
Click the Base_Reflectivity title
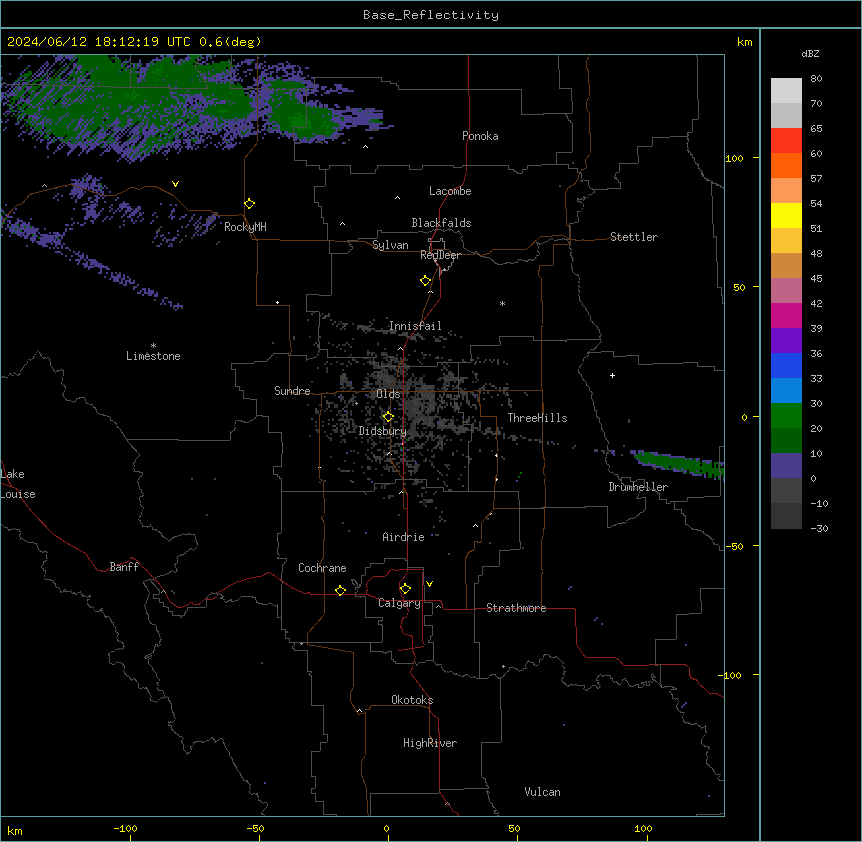coord(431,15)
